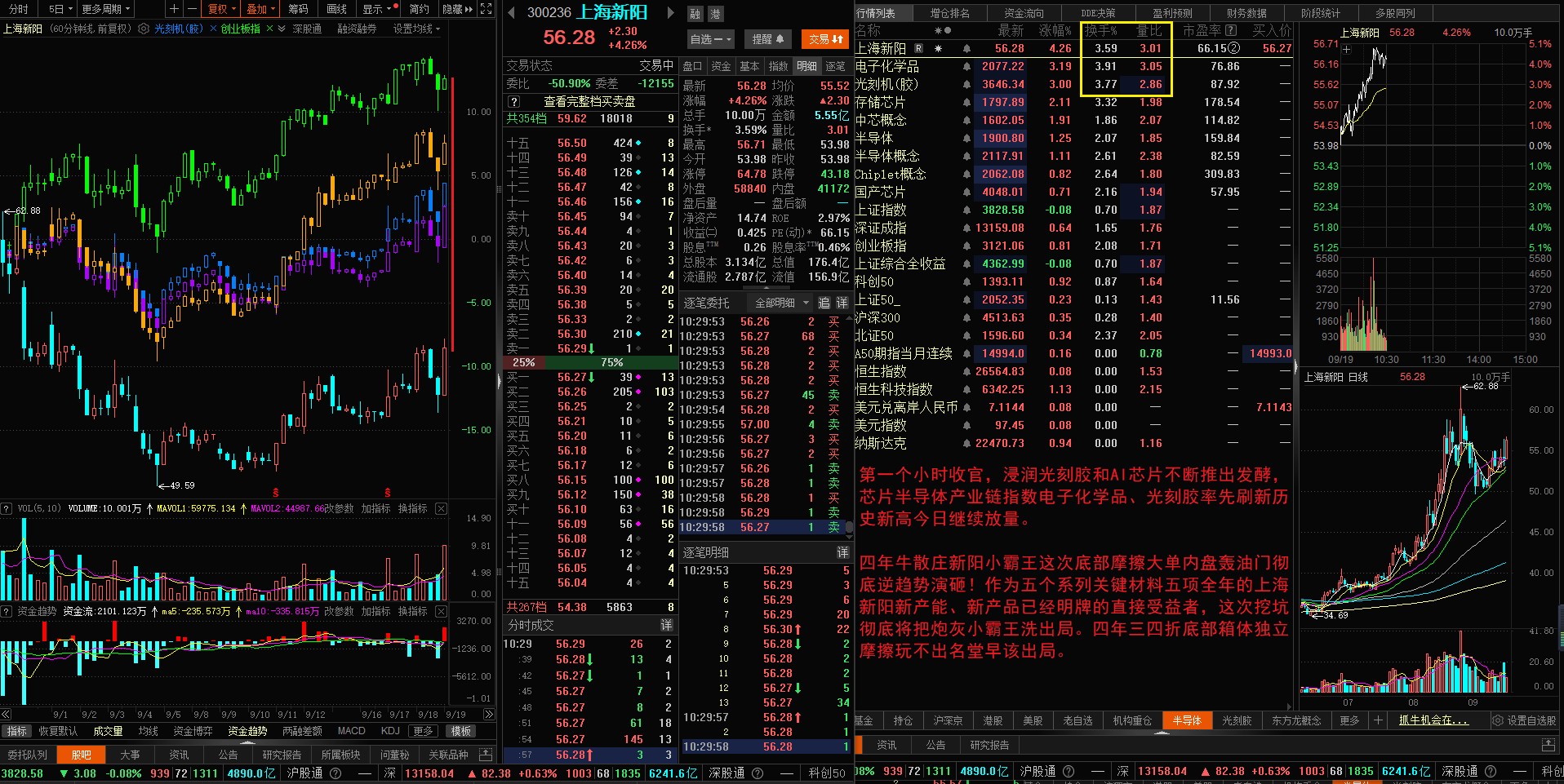Image resolution: width=1564 pixels, height=784 pixels.
Task: Remove 创业板指 overlay using its X
Action: tap(269, 29)
